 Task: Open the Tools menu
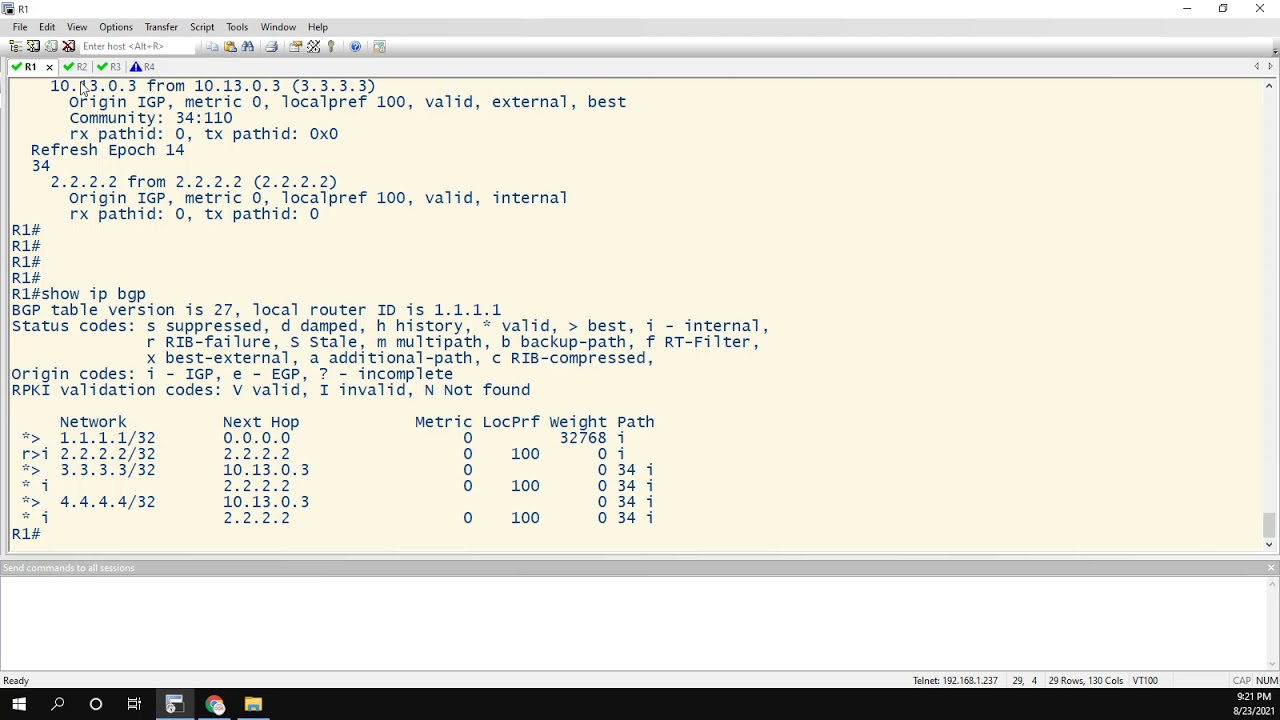tap(237, 27)
